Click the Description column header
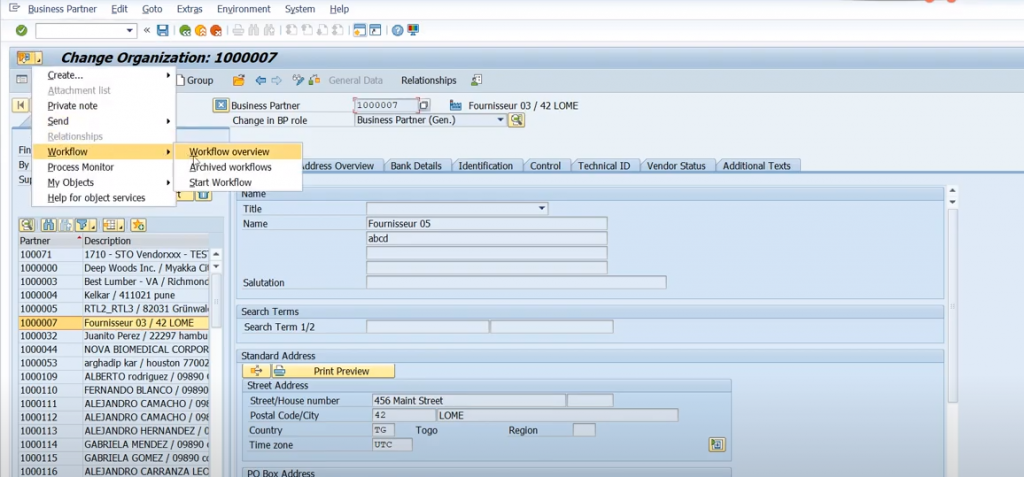The width and height of the screenshot is (1024, 477). click(146, 240)
